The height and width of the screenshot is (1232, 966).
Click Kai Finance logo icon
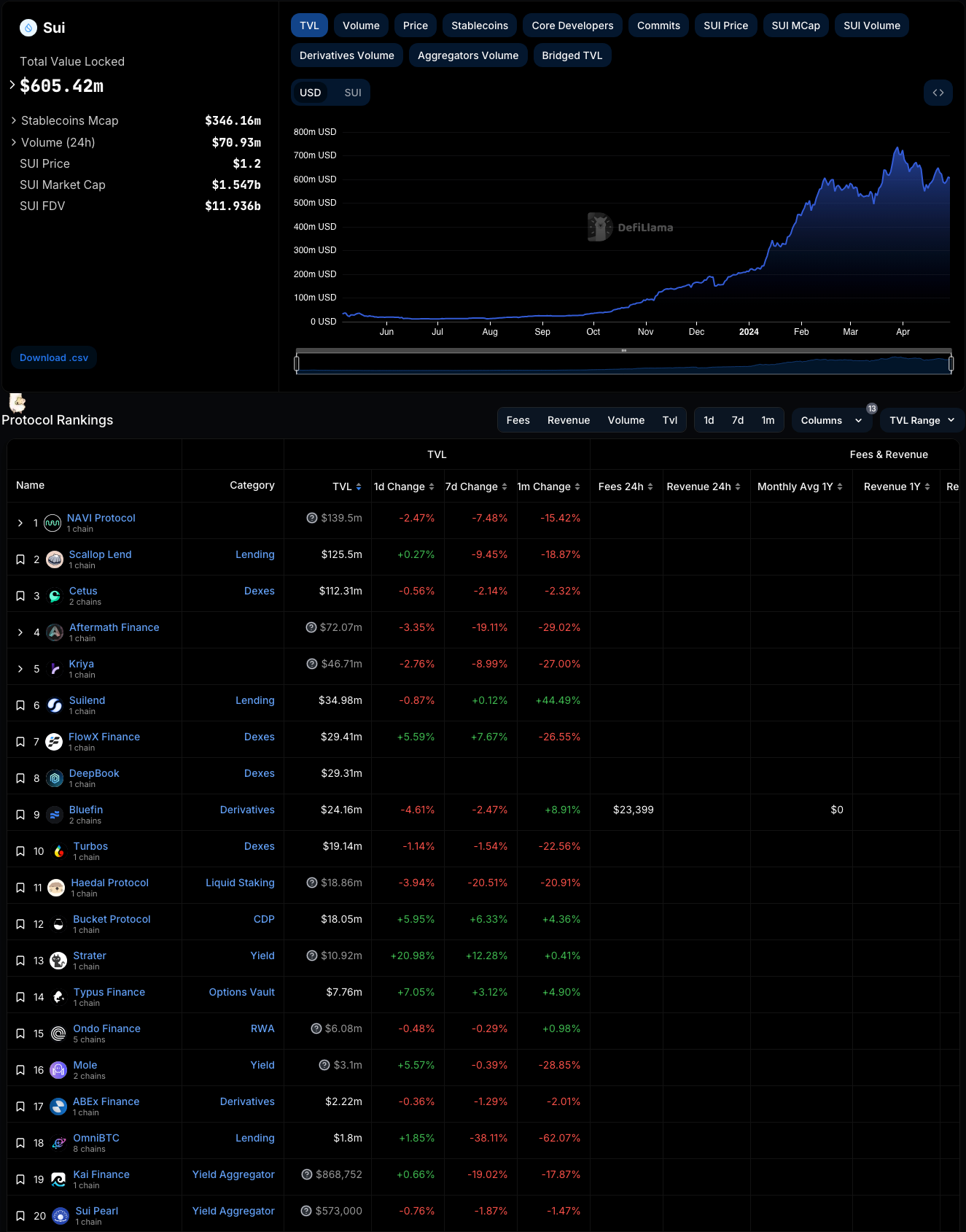[x=58, y=1179]
